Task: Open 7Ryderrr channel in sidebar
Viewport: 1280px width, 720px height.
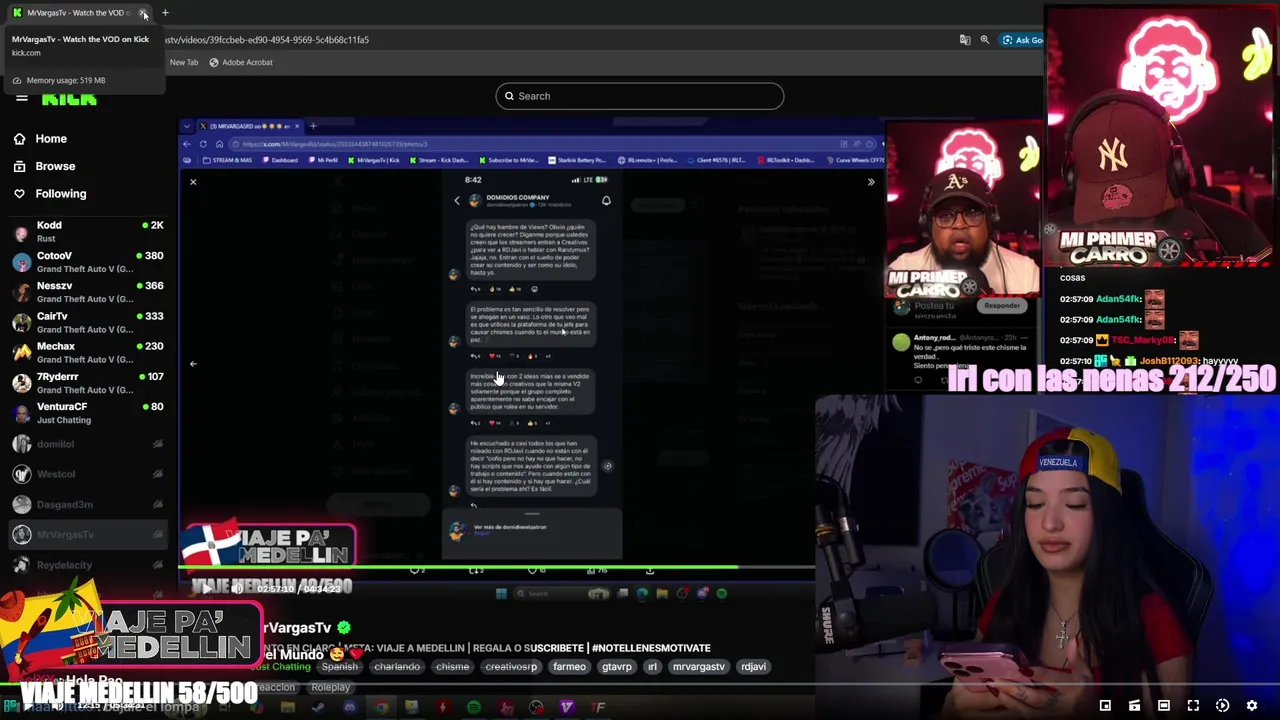Action: (90, 383)
